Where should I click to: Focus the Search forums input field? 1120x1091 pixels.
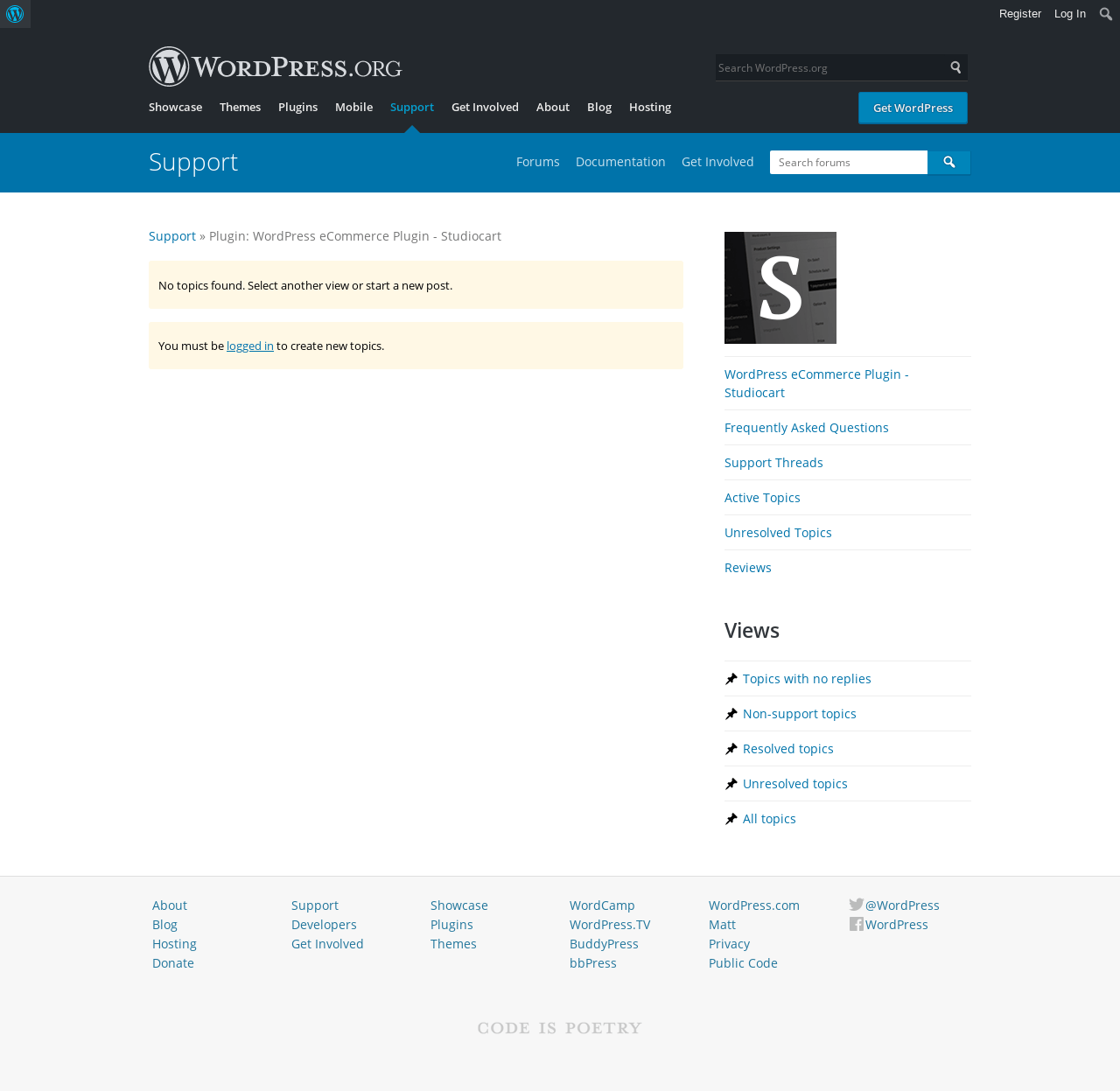pos(849,162)
